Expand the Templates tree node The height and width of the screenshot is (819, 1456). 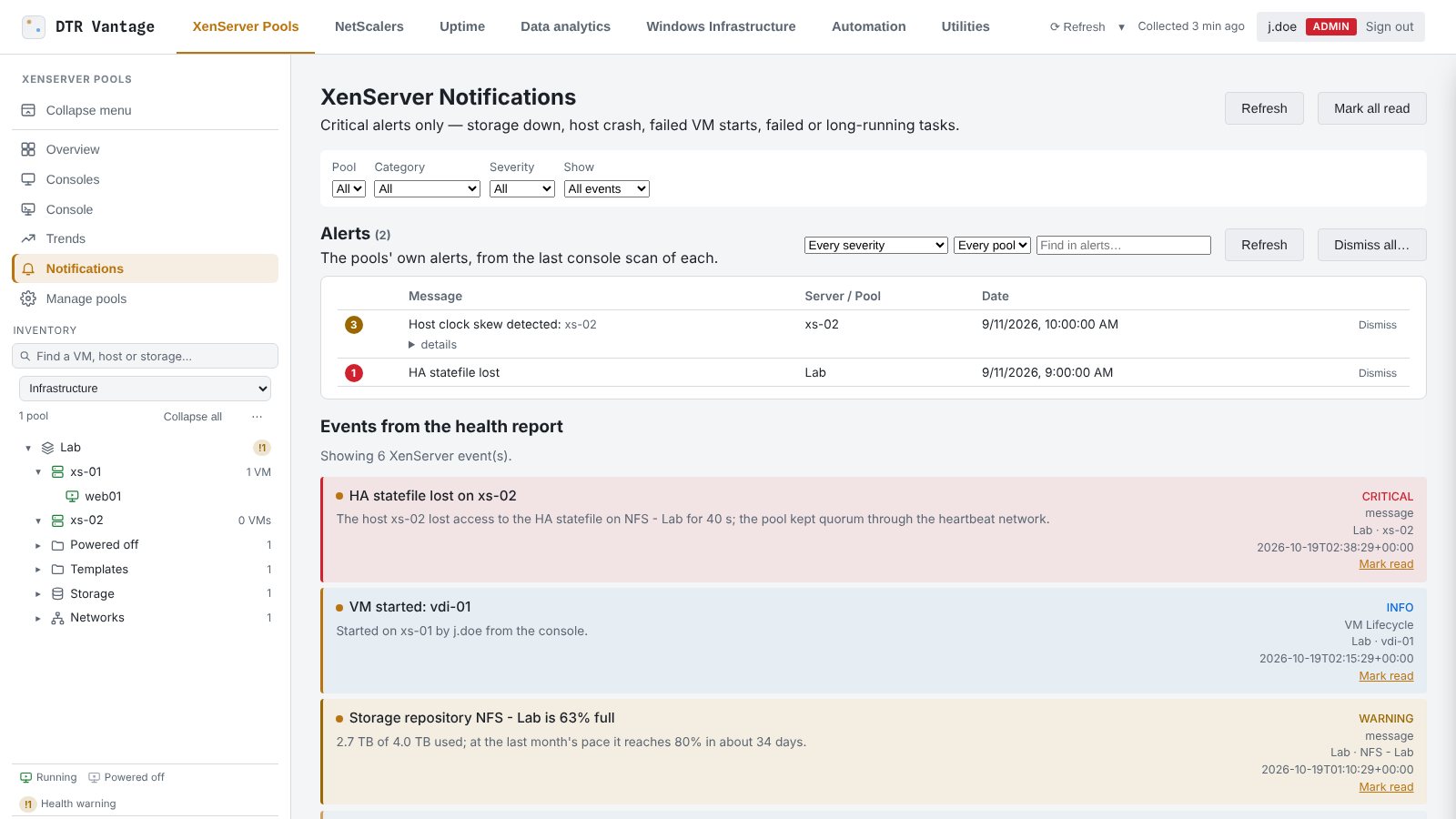point(38,570)
